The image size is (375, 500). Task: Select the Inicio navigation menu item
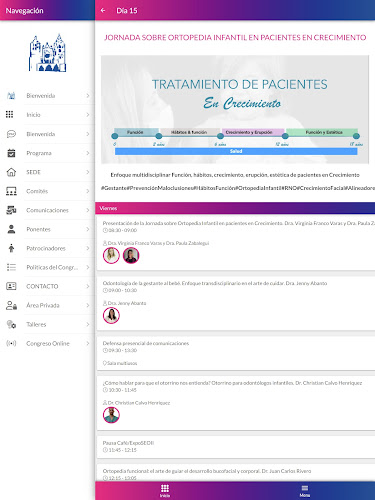(47, 115)
